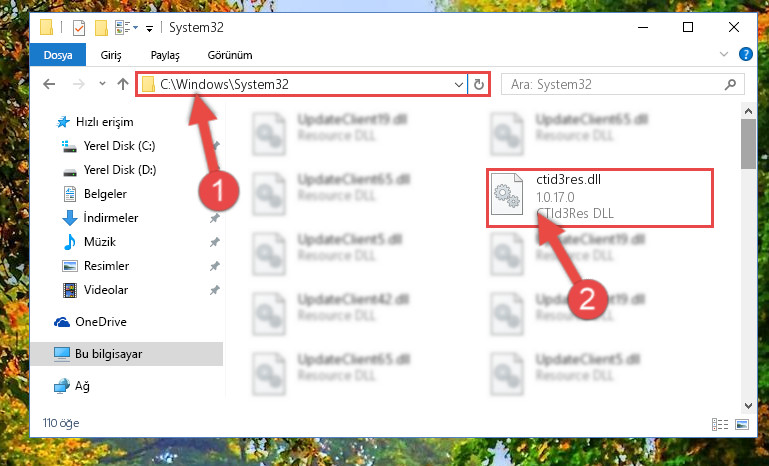Click the vertical scrollbar down arrow
The height and width of the screenshot is (466, 769).
click(x=748, y=406)
